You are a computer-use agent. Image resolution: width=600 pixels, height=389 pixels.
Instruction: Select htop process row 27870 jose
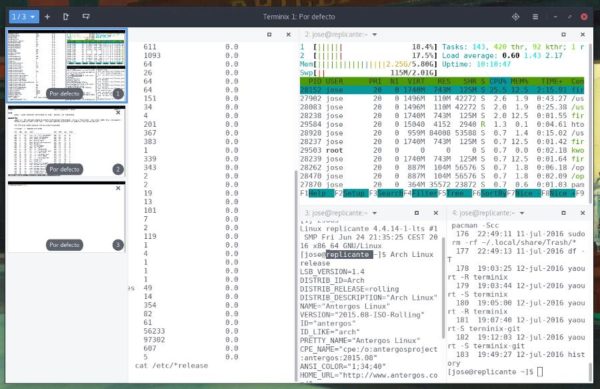click(442, 185)
